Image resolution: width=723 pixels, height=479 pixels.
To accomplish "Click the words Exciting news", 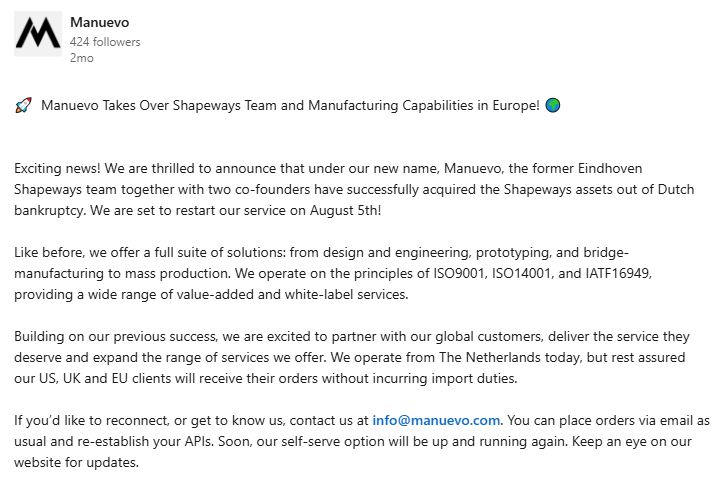I will (57, 168).
